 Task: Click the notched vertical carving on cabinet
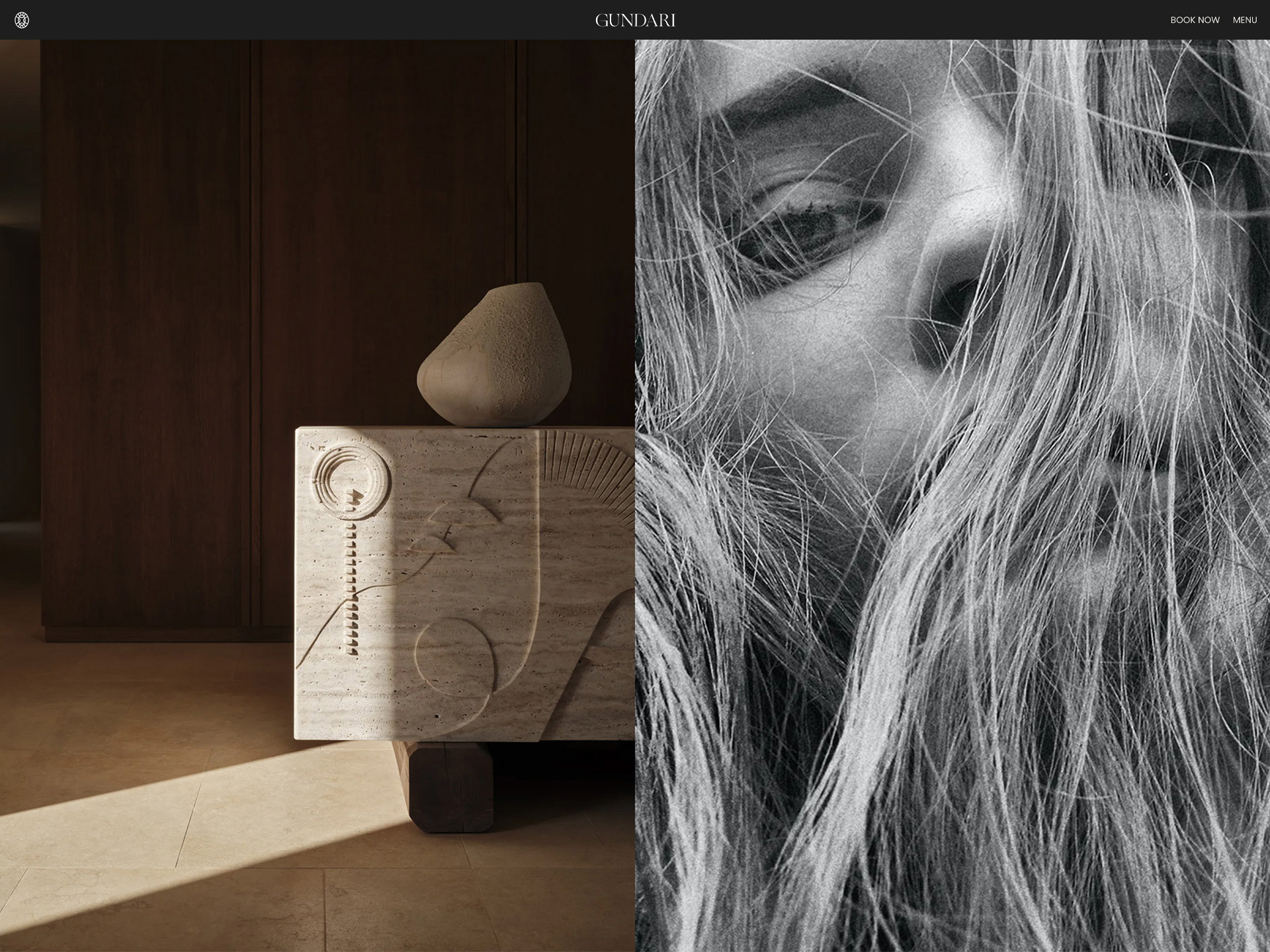(353, 588)
